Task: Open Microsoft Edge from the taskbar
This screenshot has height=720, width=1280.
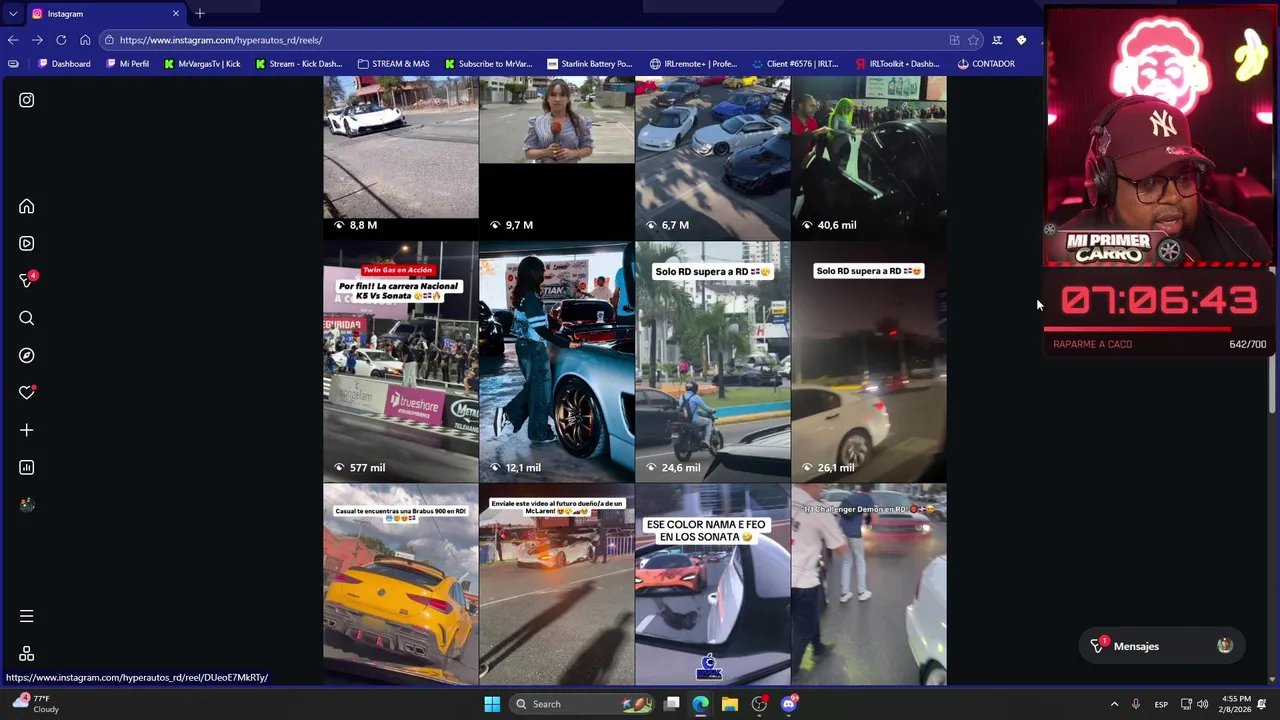Action: tap(701, 704)
